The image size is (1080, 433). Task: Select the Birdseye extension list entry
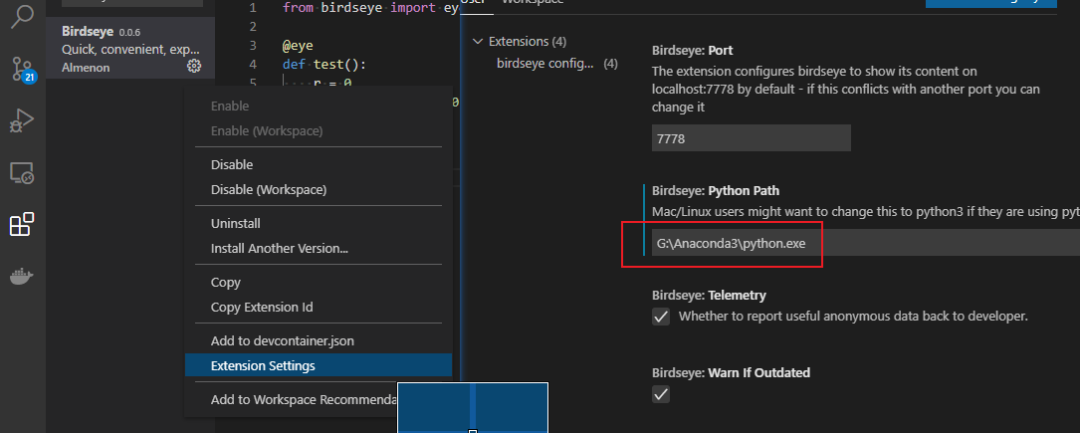131,48
